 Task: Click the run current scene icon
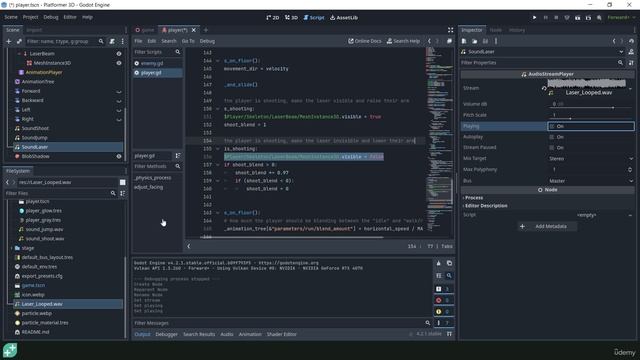coord(578,18)
